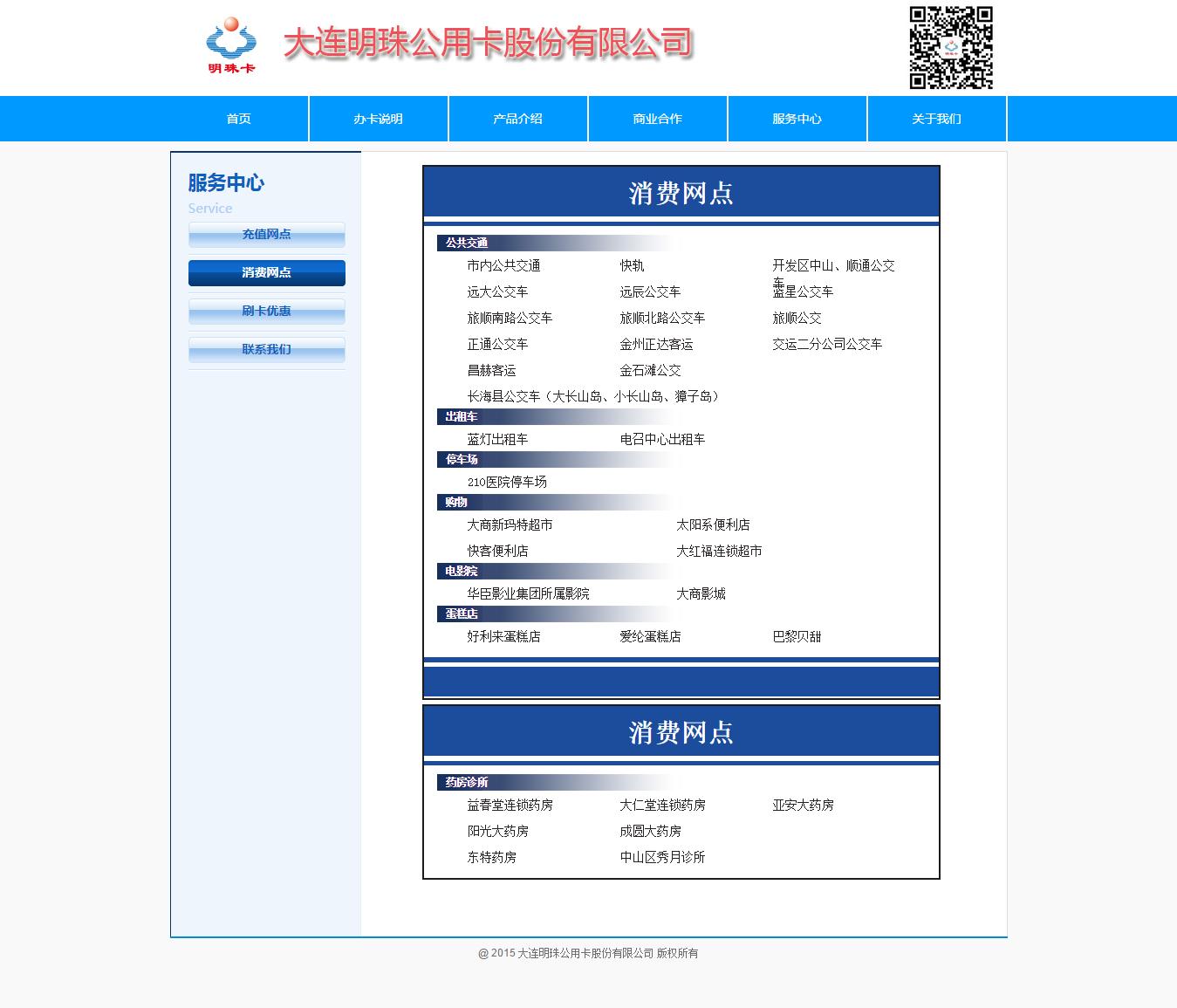Click the copyright footer text
This screenshot has height=1008, width=1177.
coord(588,953)
